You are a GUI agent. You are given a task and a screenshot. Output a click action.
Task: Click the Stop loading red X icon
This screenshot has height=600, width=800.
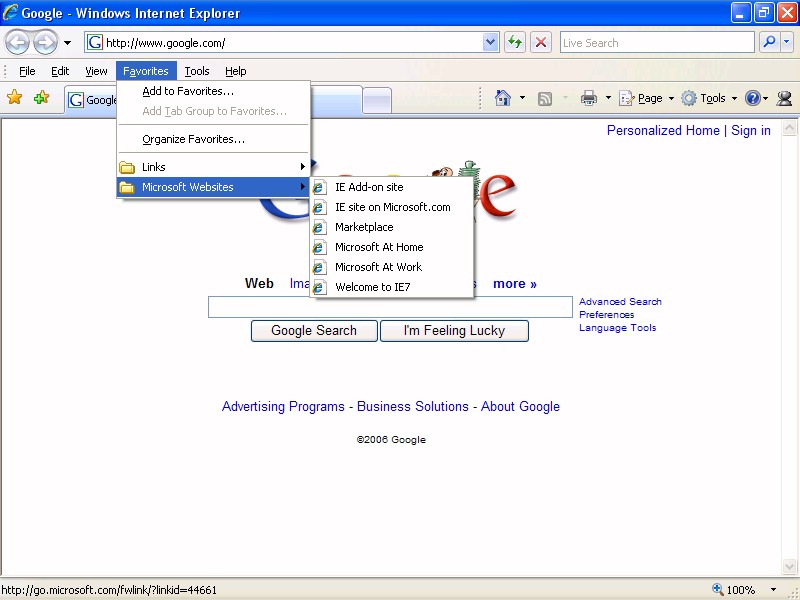[541, 42]
